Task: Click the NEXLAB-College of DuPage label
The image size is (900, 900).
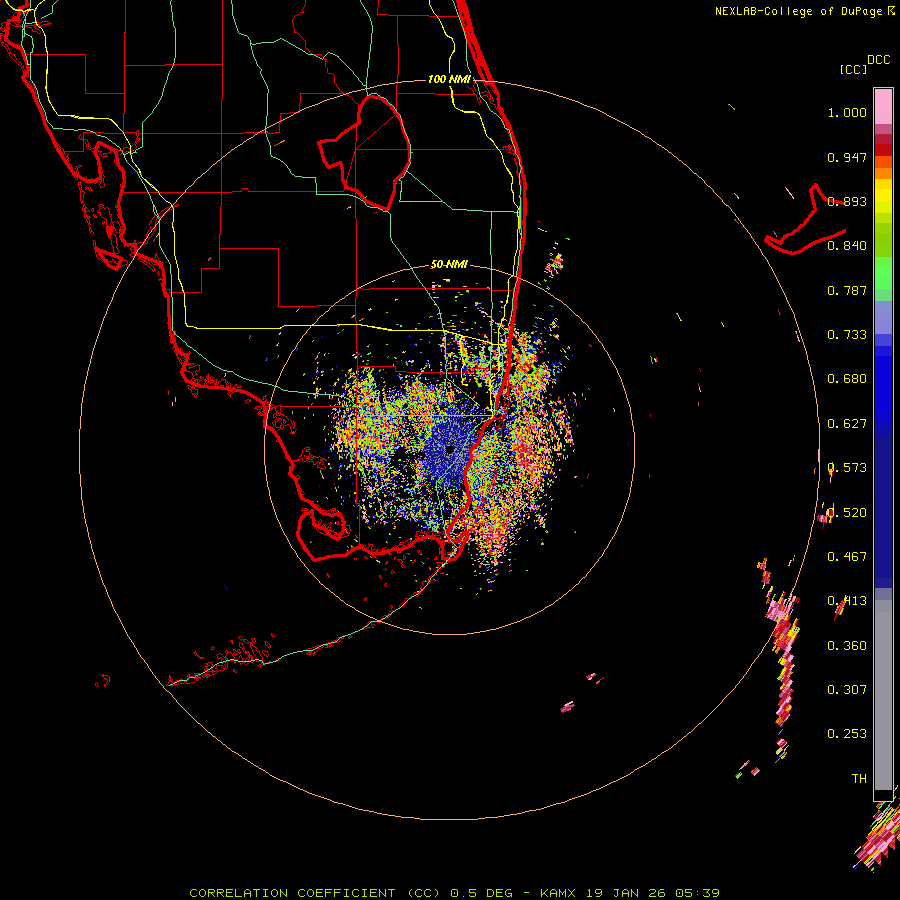Action: [x=798, y=11]
